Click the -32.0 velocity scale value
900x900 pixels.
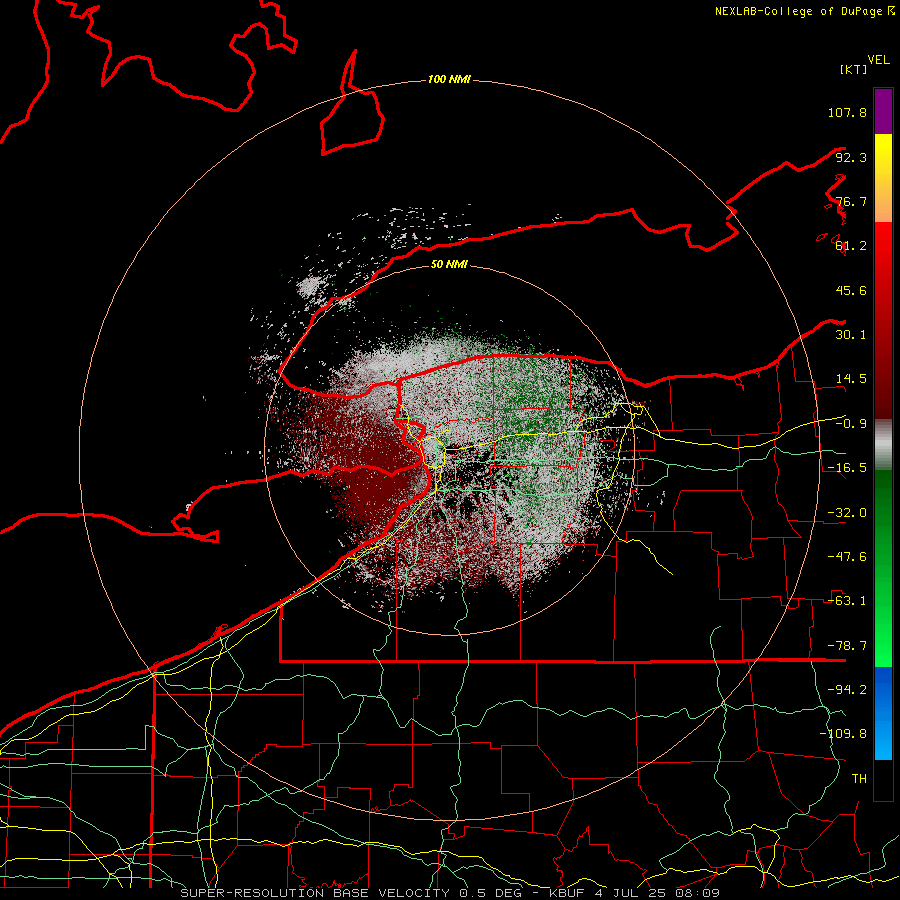click(847, 513)
